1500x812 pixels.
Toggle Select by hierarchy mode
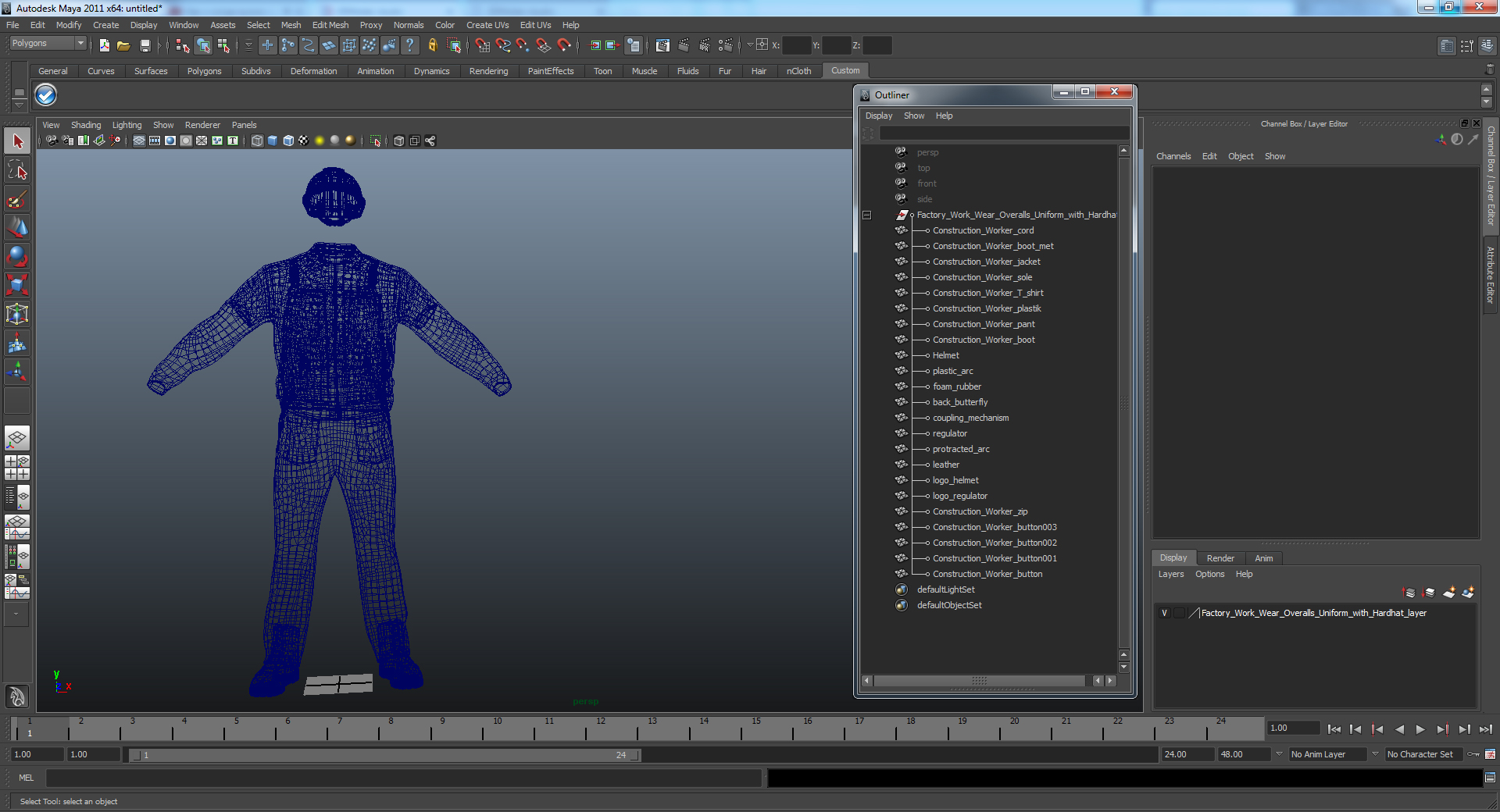click(x=183, y=46)
